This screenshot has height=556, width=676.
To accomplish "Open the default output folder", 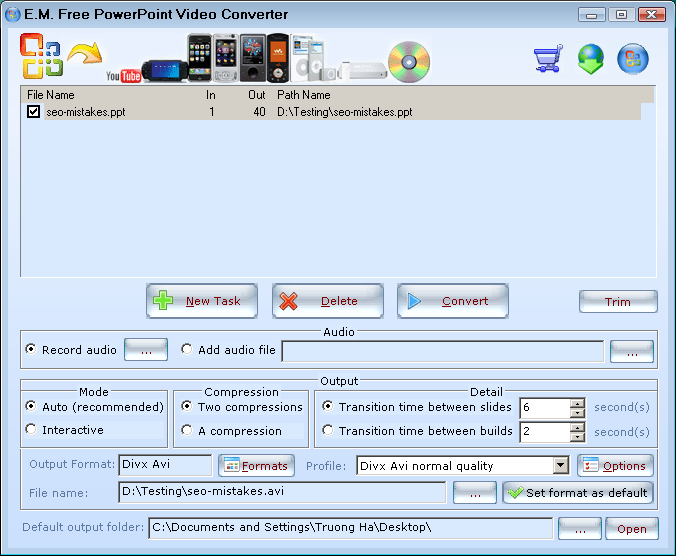I will pyautogui.click(x=632, y=529).
